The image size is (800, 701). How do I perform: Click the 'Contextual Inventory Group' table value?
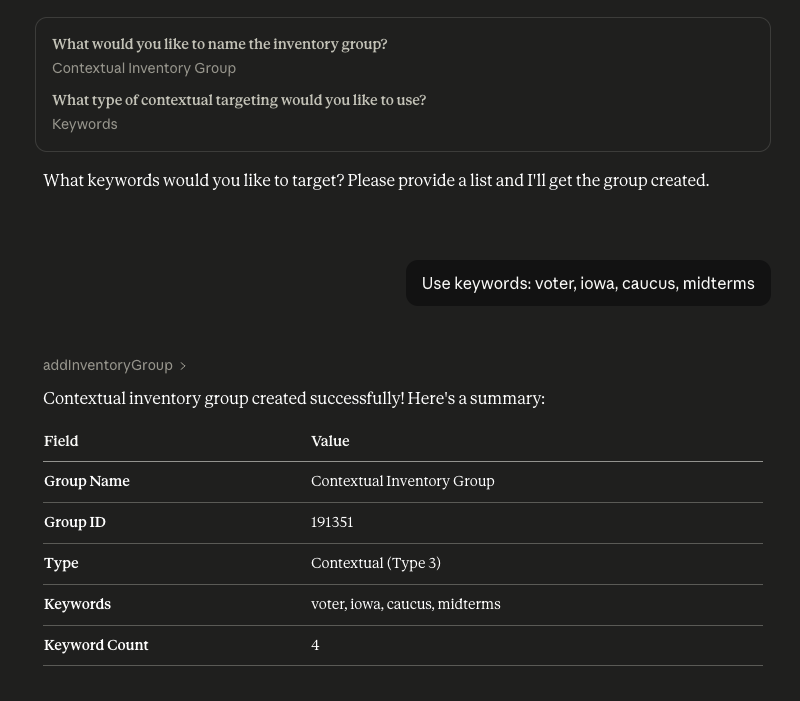pyautogui.click(x=403, y=481)
